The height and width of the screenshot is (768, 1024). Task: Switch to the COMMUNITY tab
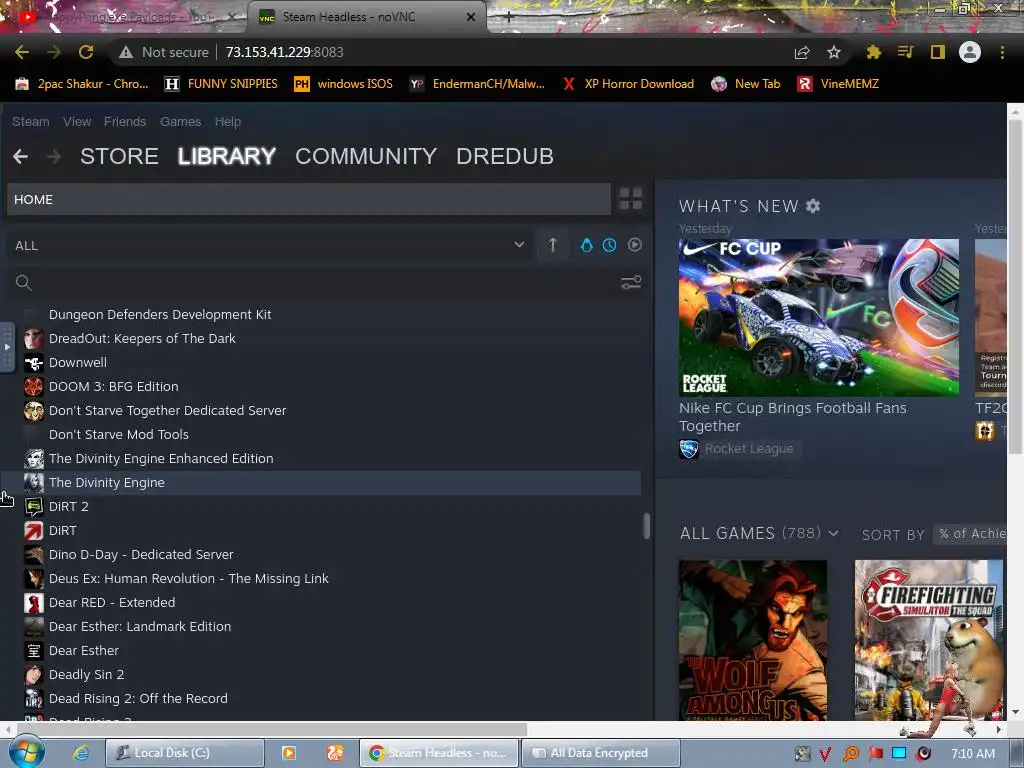click(366, 156)
